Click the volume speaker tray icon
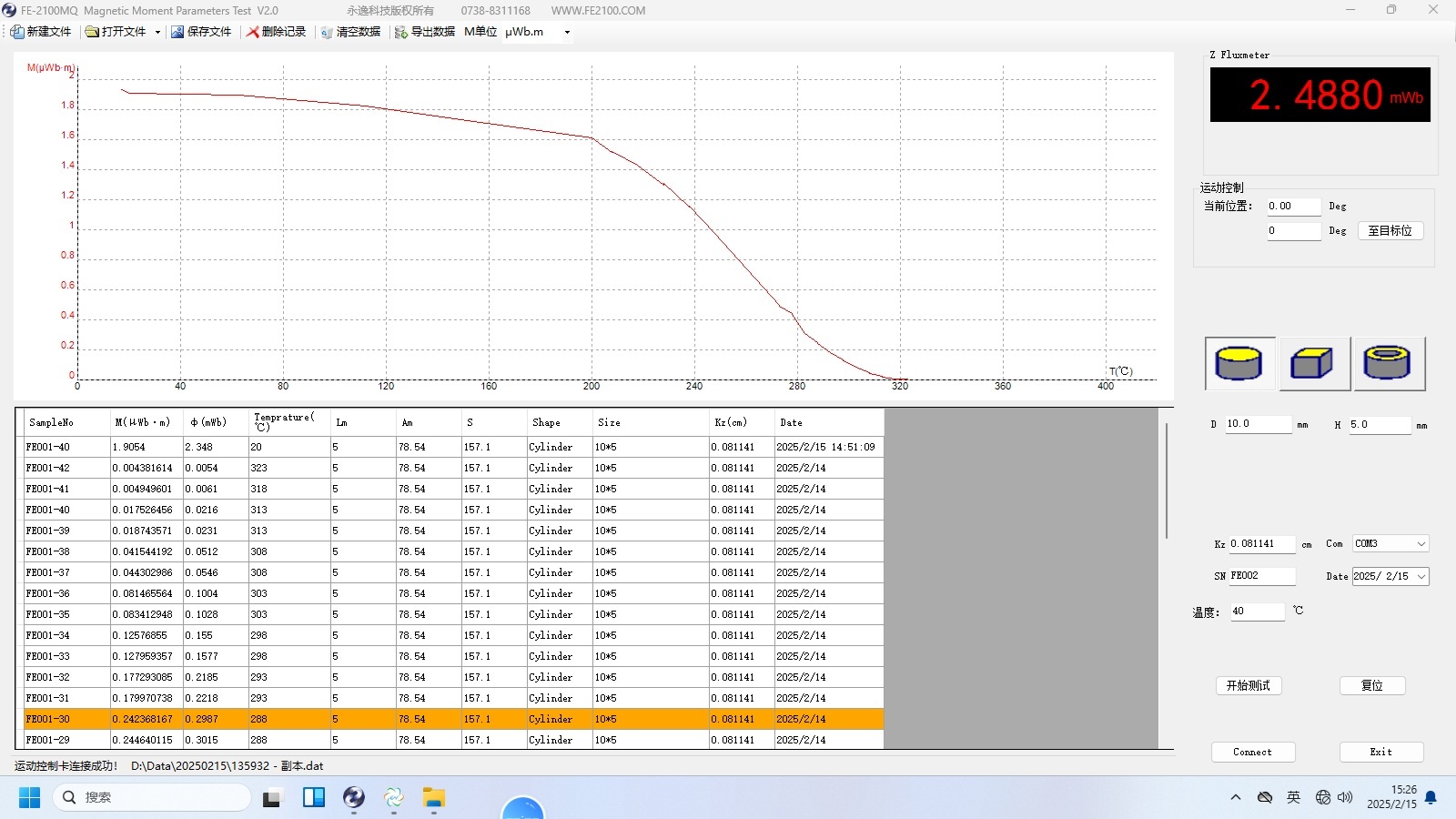The height and width of the screenshot is (819, 1456). pyautogui.click(x=1345, y=798)
